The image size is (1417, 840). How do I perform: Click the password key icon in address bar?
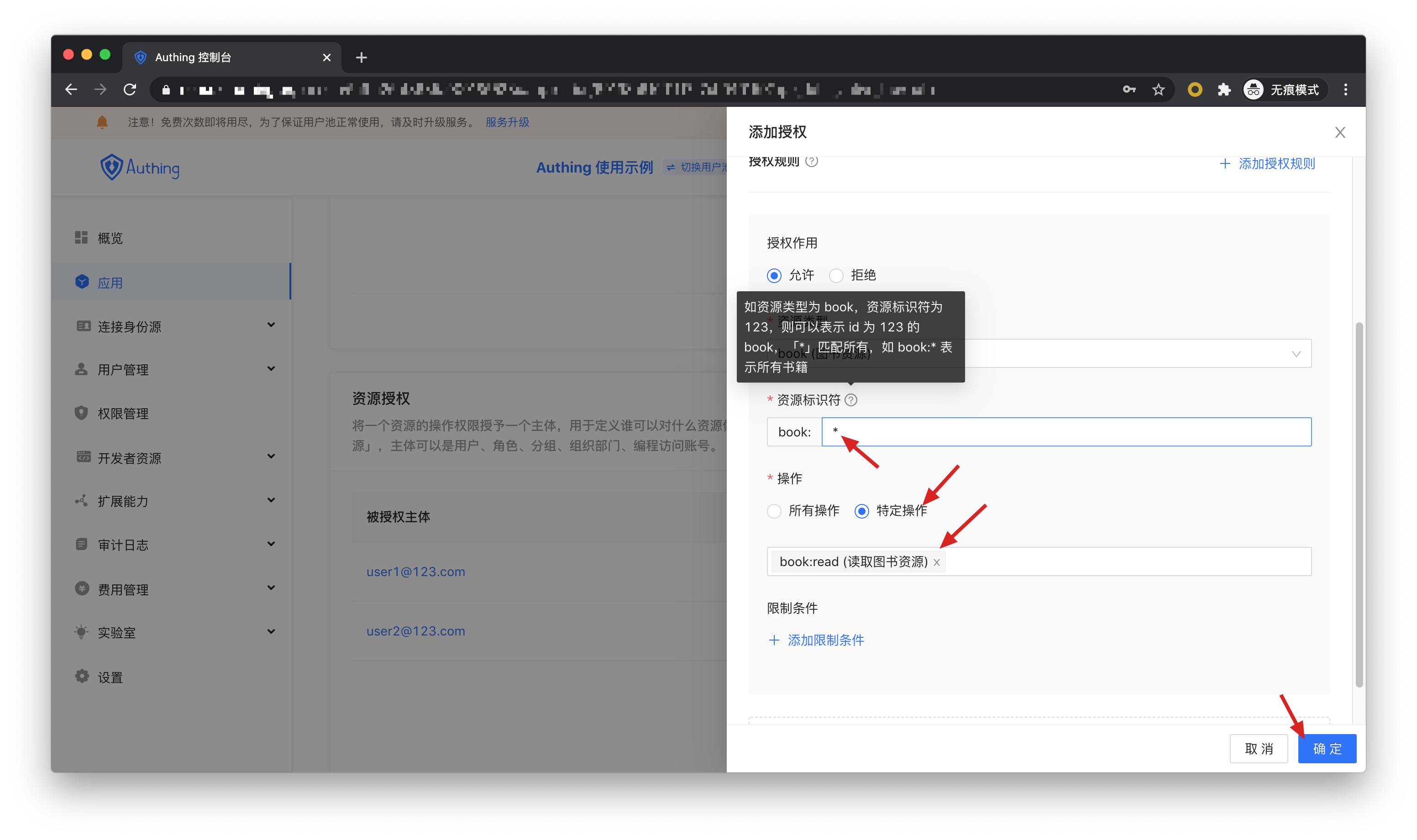coord(1129,89)
